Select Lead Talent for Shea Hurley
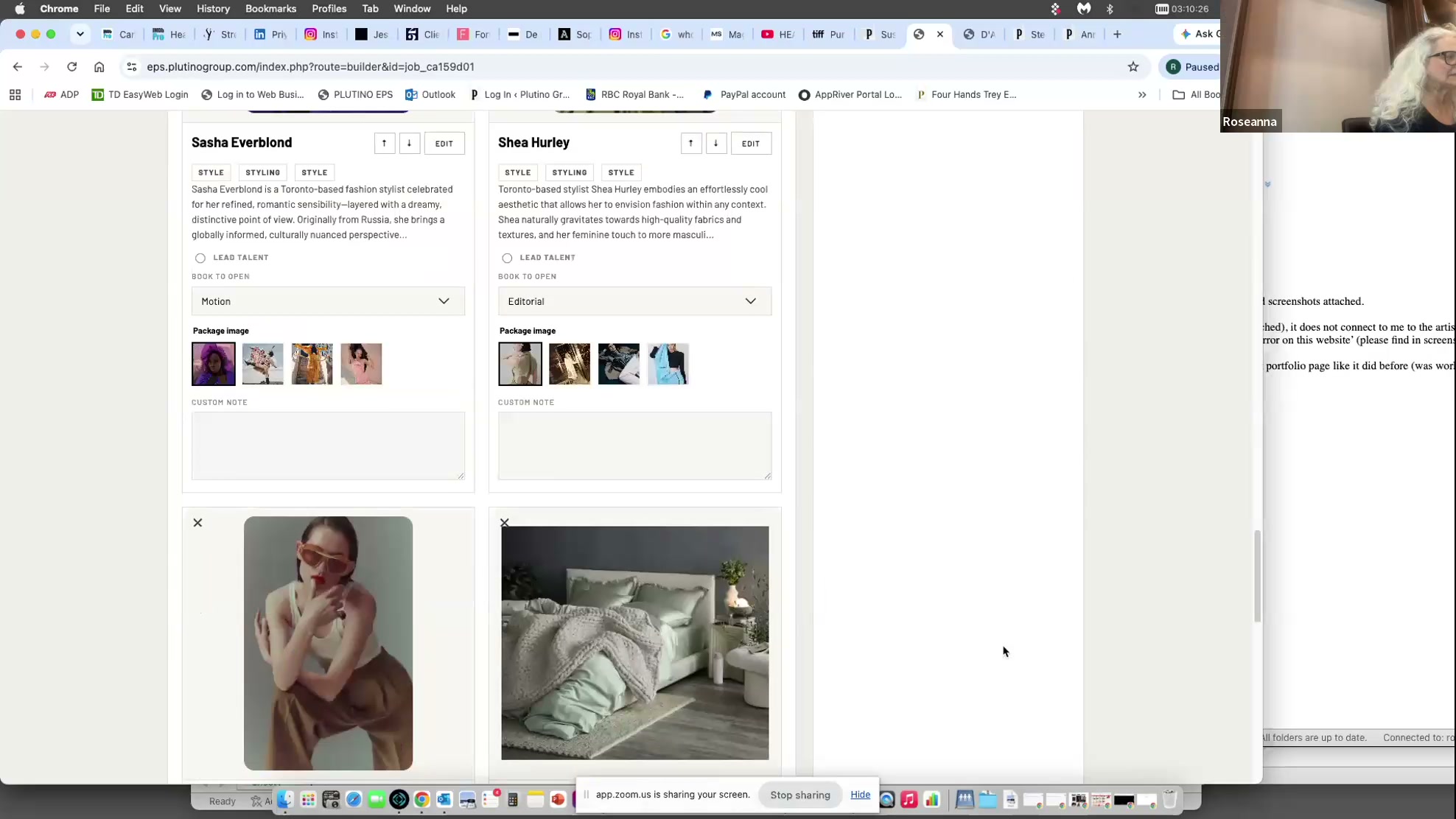This screenshot has width=1456, height=819. (x=506, y=258)
